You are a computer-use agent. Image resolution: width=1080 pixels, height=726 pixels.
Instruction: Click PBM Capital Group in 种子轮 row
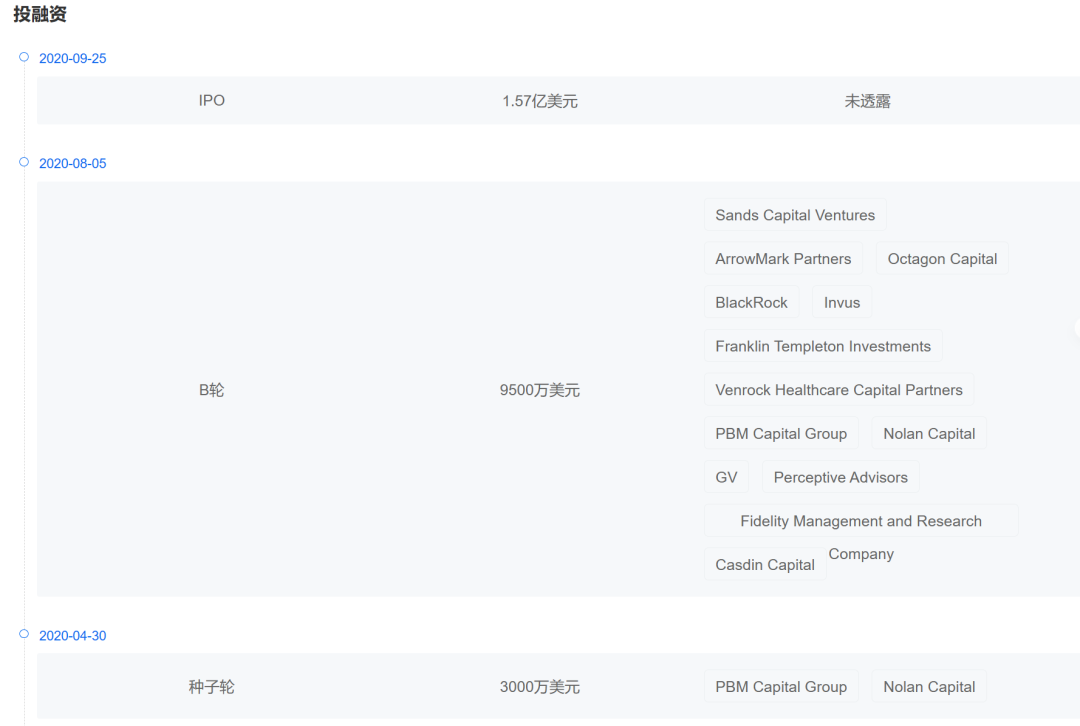(781, 687)
